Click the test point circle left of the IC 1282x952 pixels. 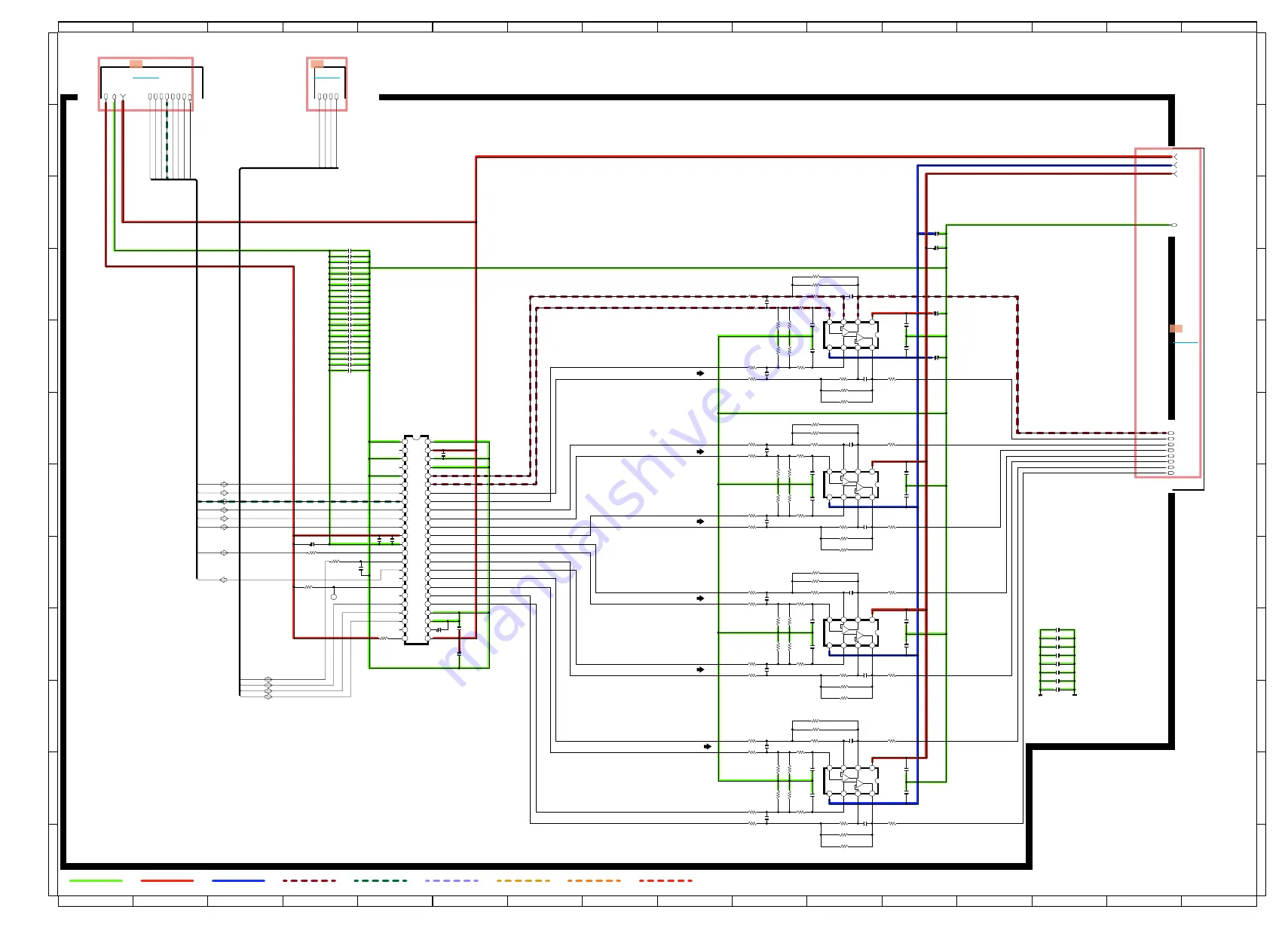pos(334,597)
